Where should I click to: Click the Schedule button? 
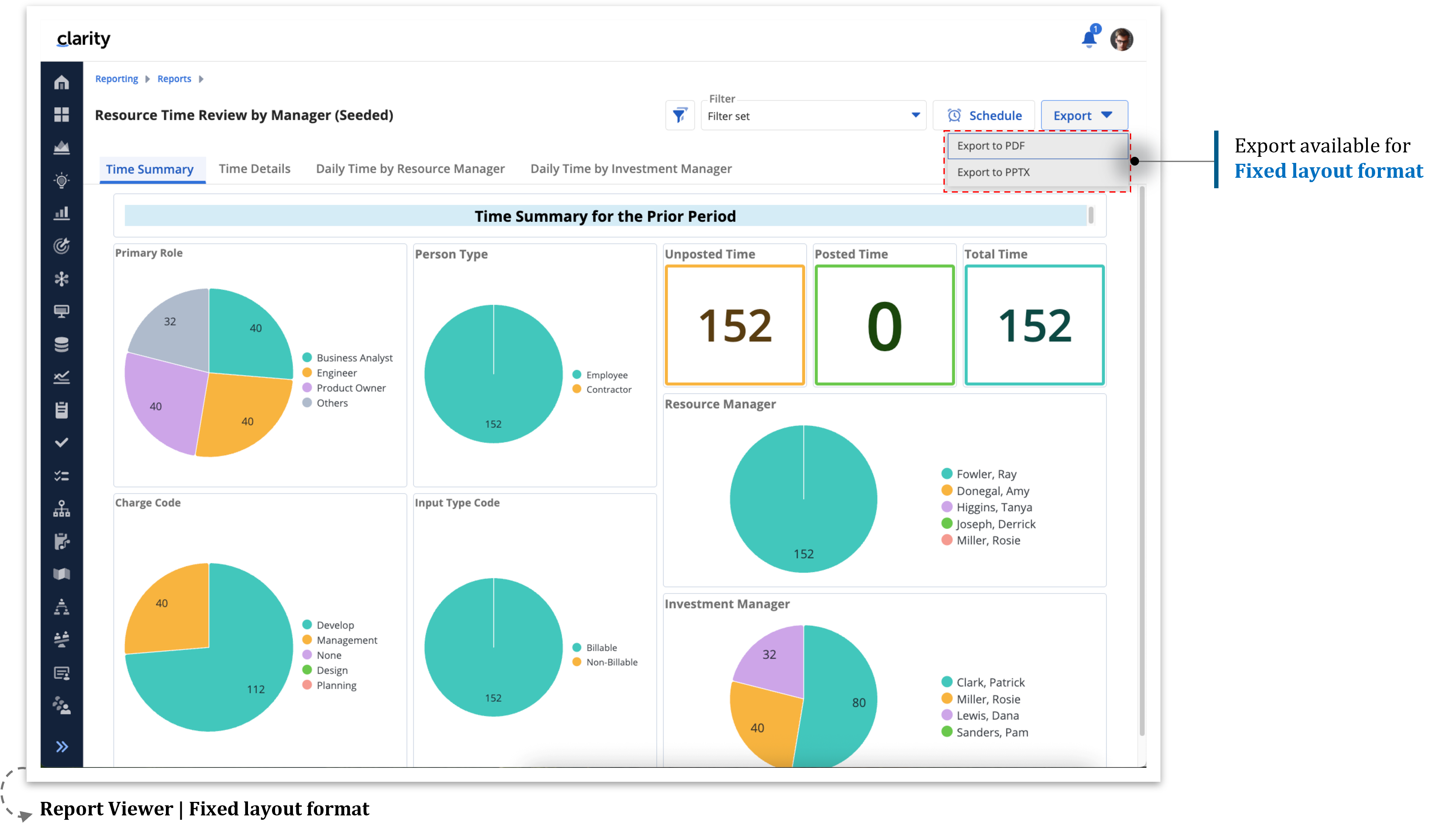984,115
